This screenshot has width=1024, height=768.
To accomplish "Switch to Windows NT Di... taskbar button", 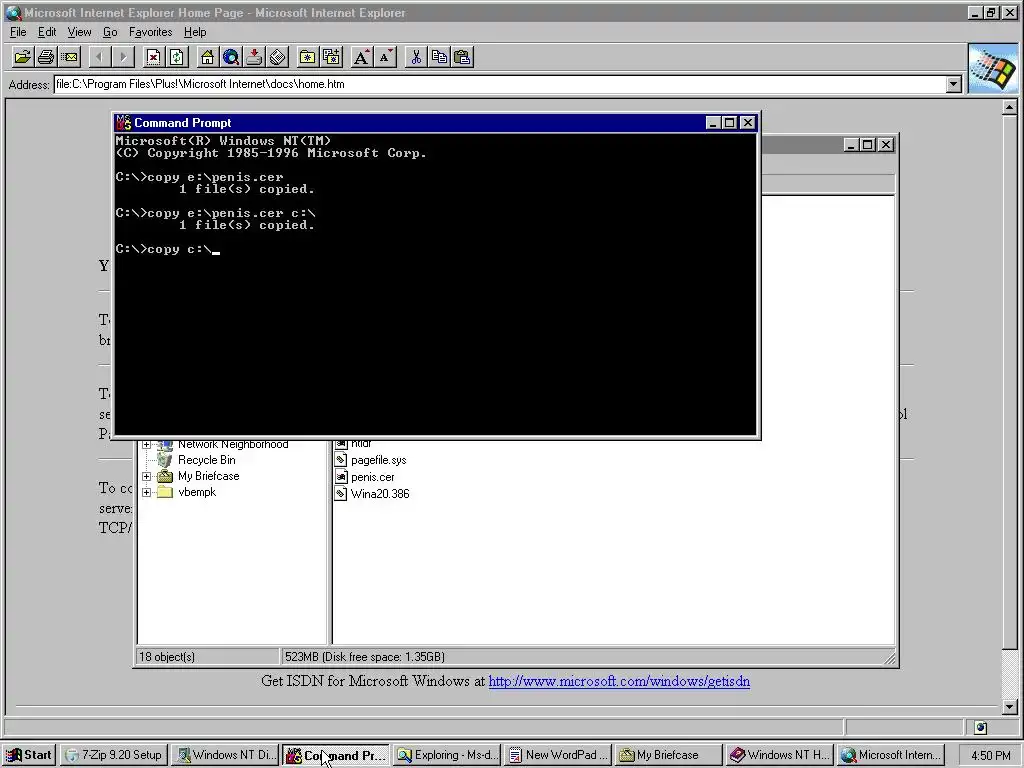I will (x=227, y=755).
